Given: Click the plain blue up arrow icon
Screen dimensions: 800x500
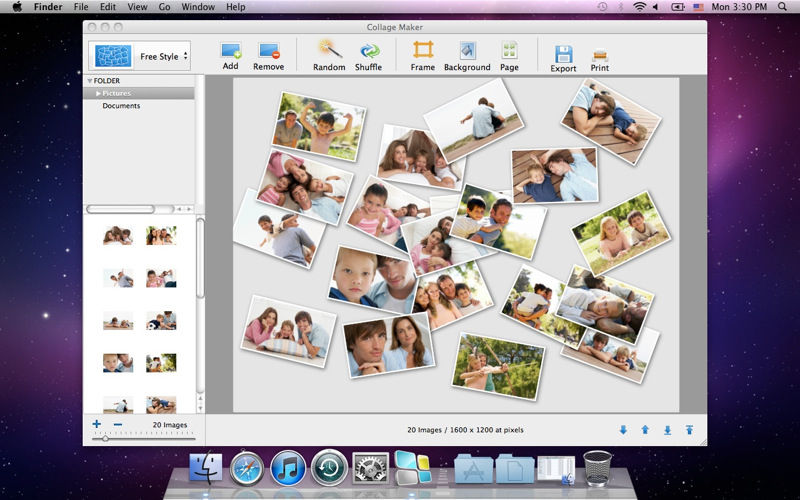Looking at the screenshot, I should pos(645,430).
